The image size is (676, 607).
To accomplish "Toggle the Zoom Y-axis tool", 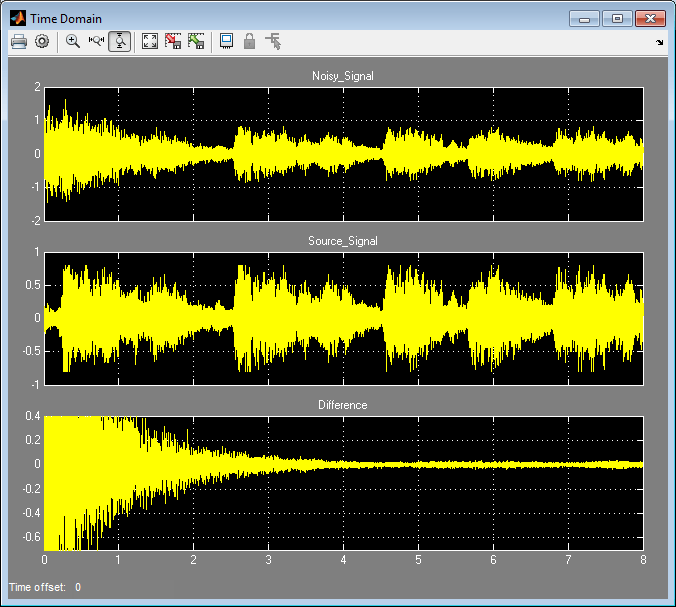I will click(119, 42).
